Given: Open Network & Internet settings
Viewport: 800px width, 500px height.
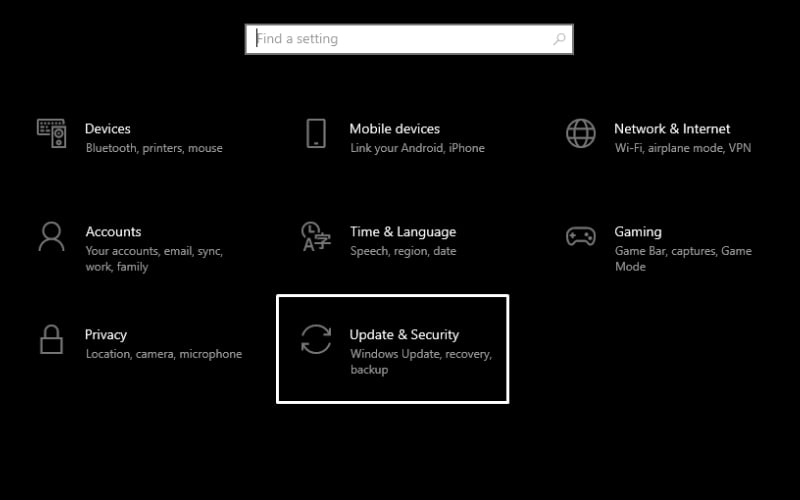Looking at the screenshot, I should (x=672, y=129).
